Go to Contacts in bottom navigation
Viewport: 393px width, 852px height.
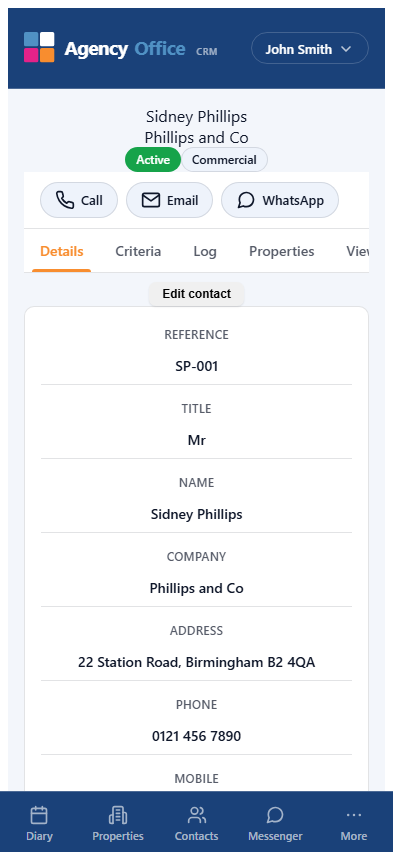coord(196,823)
